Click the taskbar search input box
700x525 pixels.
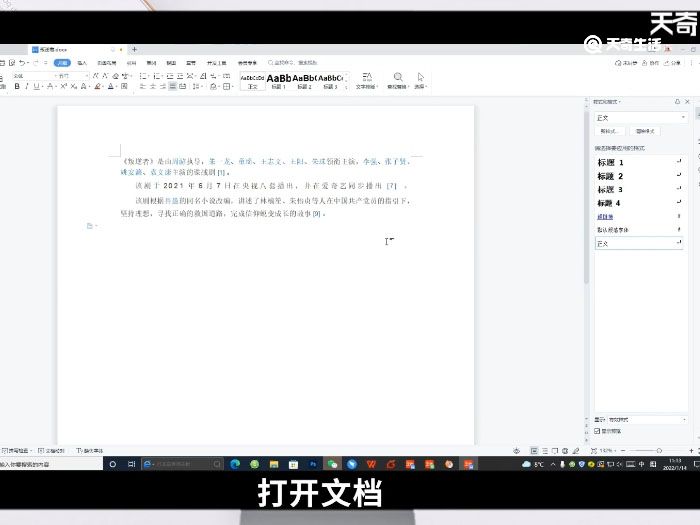[51, 464]
